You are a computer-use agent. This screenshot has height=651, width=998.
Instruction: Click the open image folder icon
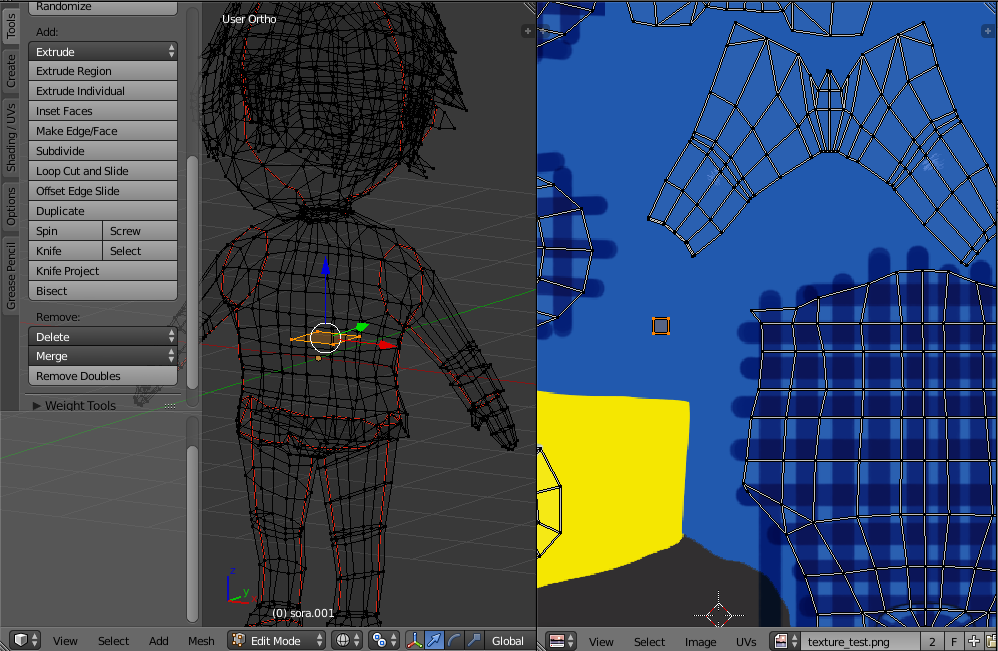990,641
